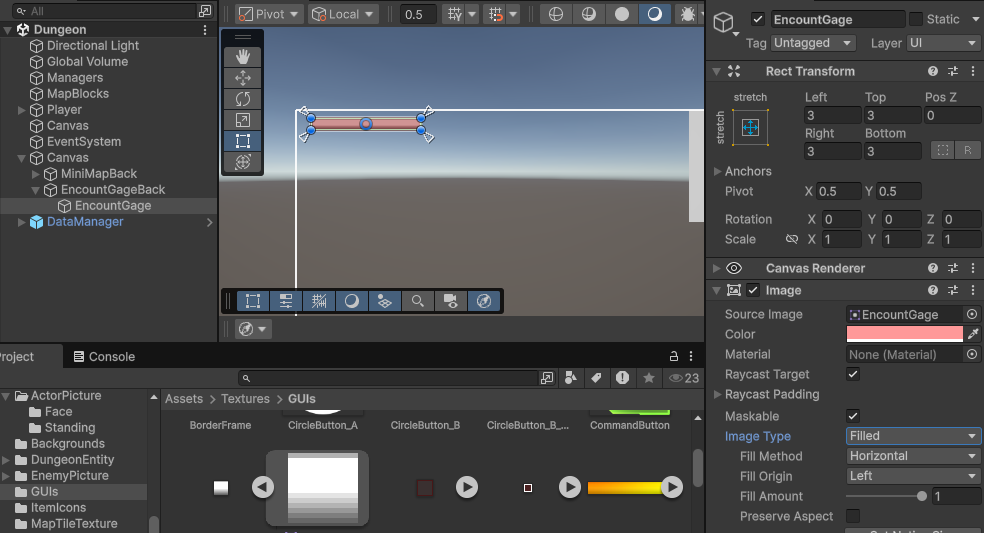Select the Scale tool

[242, 120]
